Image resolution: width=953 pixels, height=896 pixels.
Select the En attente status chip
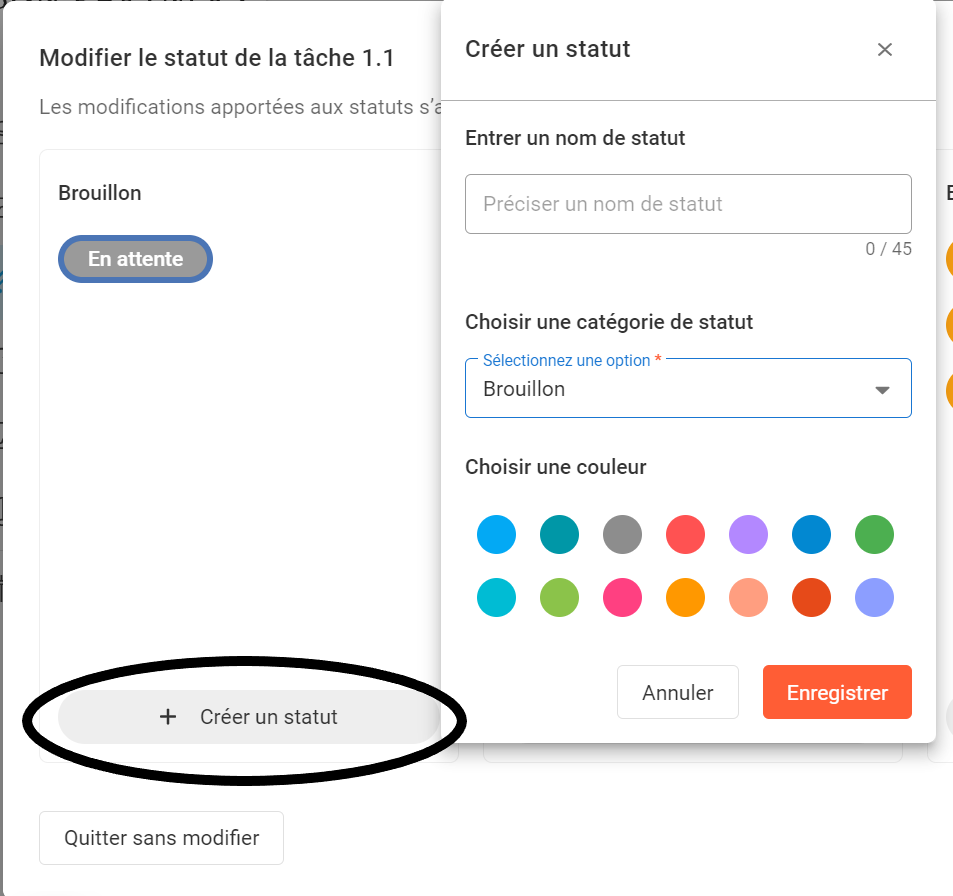136,259
